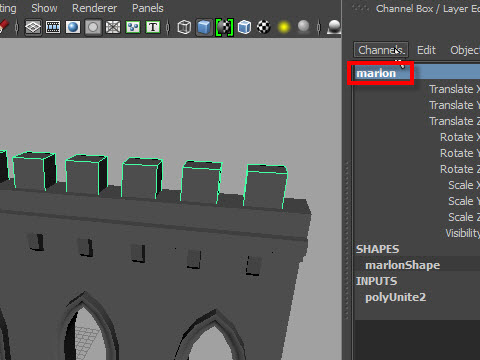This screenshot has width=480, height=360.
Task: Open the Channels menu in Channel Box
Action: tap(381, 50)
